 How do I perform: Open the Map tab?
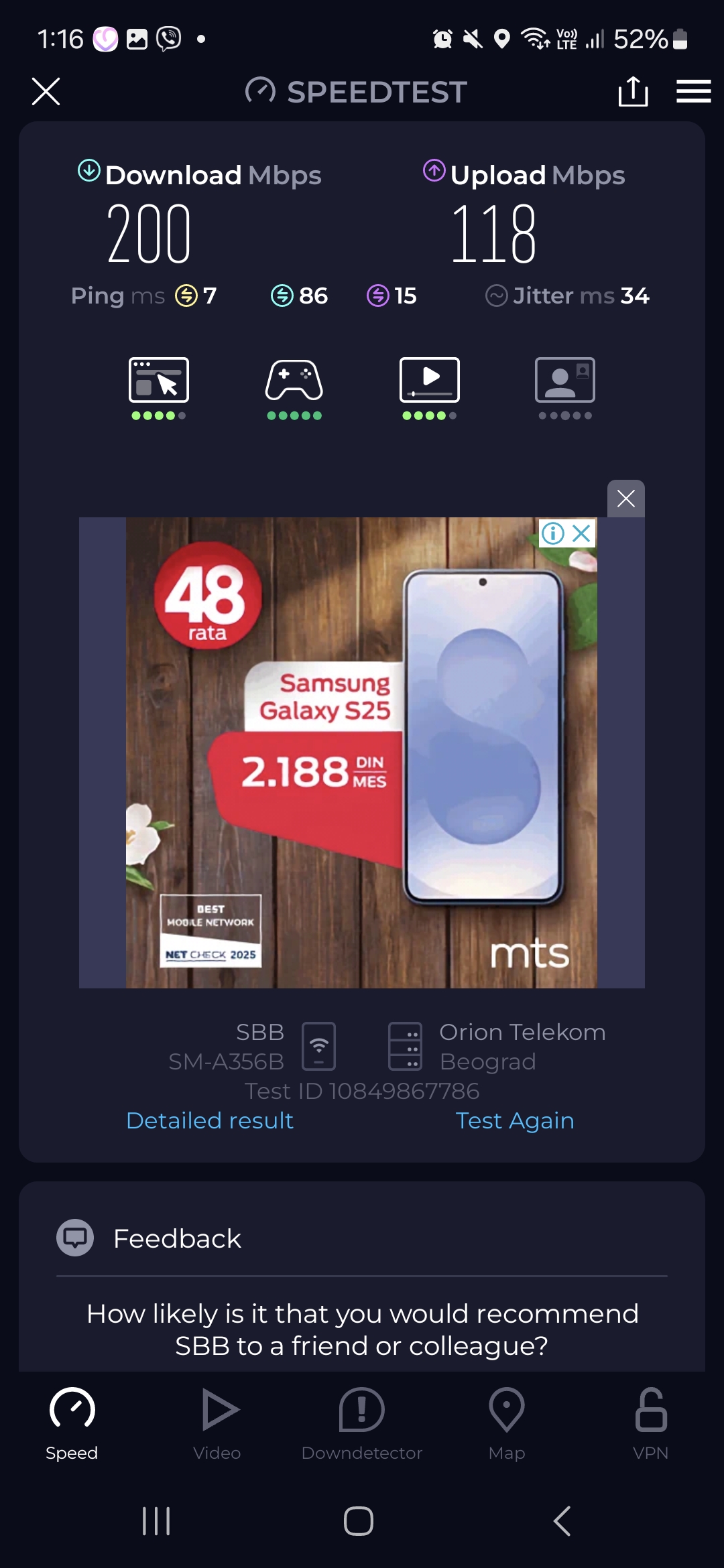pos(507,1424)
